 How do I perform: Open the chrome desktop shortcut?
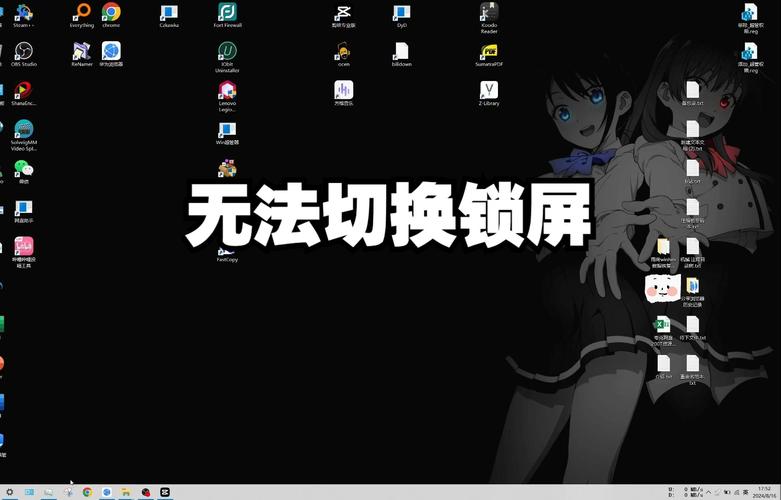111,16
